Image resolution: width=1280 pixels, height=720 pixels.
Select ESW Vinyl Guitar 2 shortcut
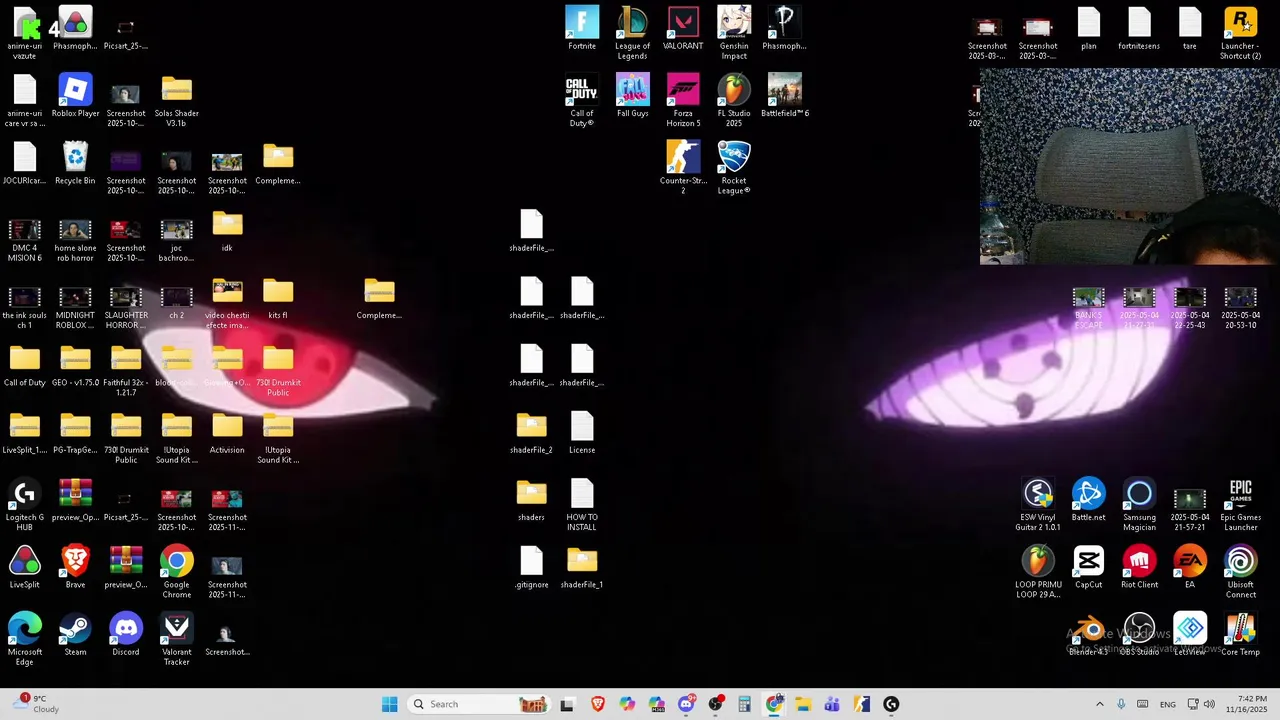click(1038, 504)
